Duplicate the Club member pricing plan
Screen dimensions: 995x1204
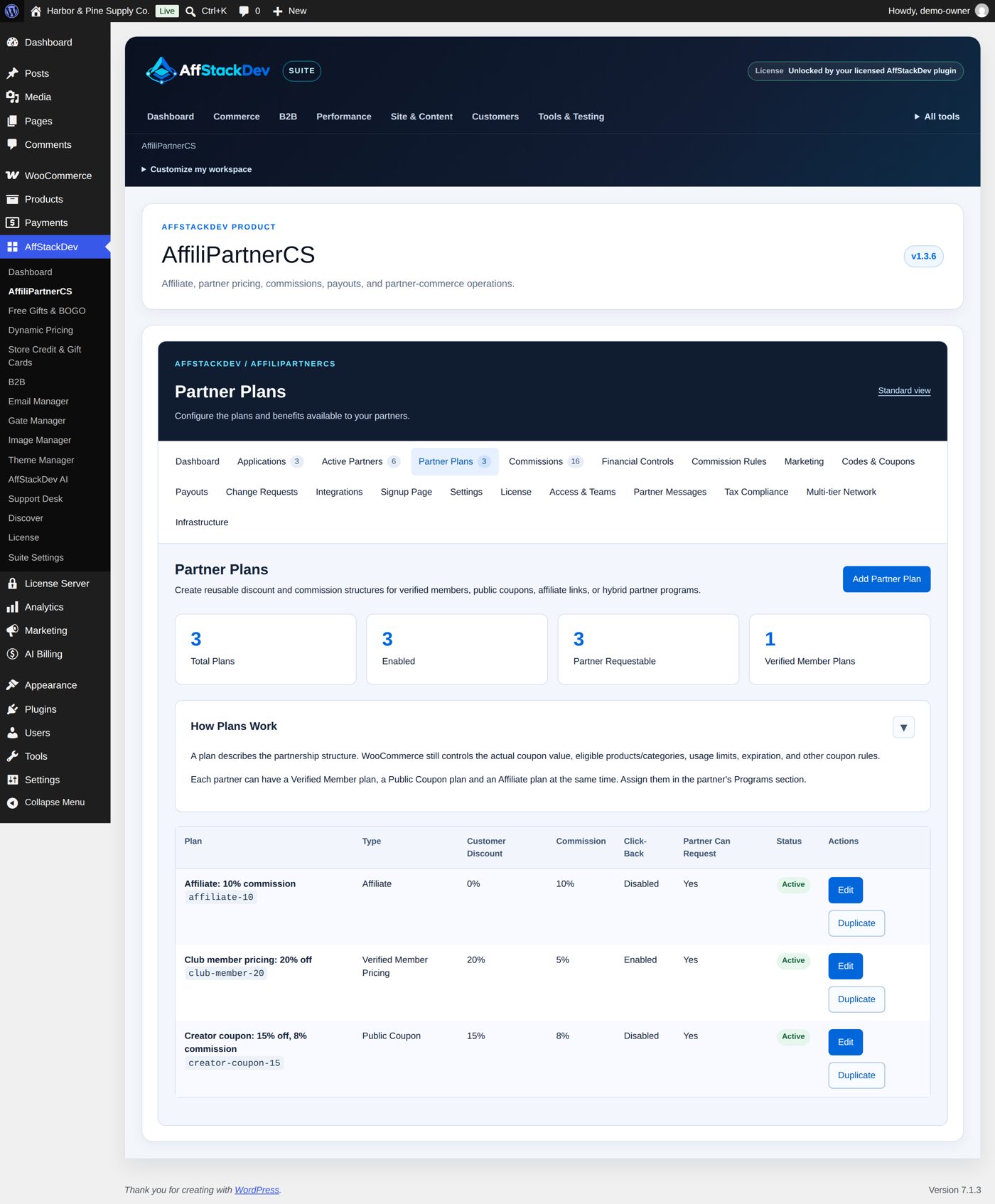point(856,999)
